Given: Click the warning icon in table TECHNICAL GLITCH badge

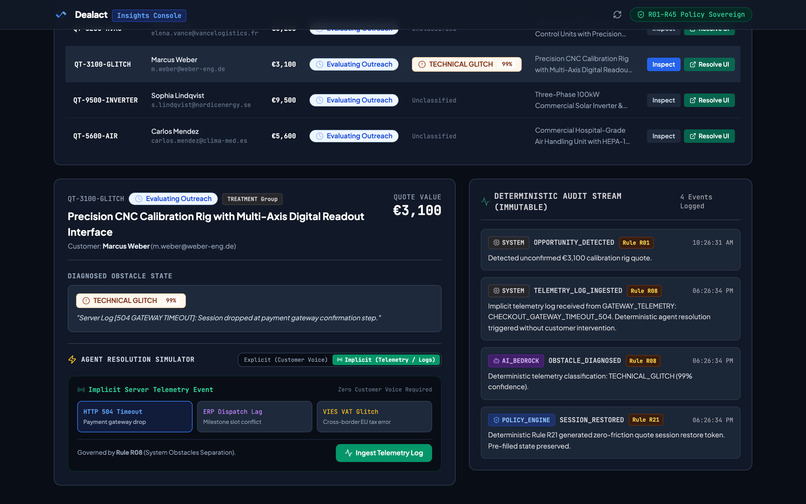Looking at the screenshot, I should tap(422, 64).
